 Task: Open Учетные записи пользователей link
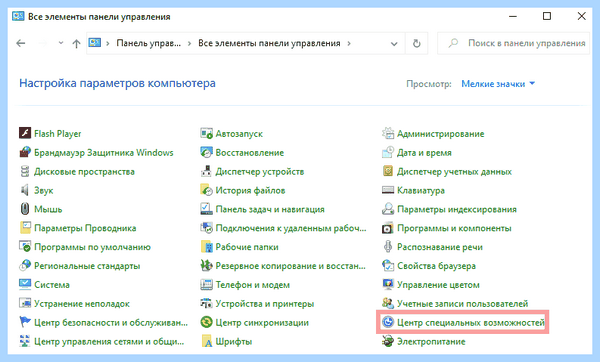pos(463,303)
